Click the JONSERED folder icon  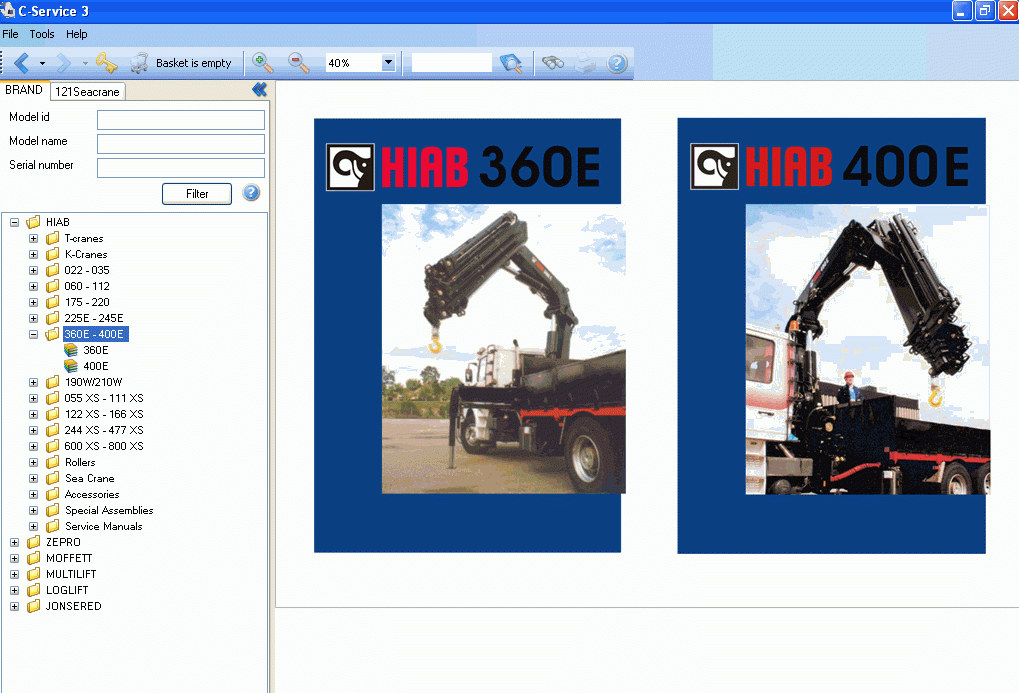coord(33,606)
